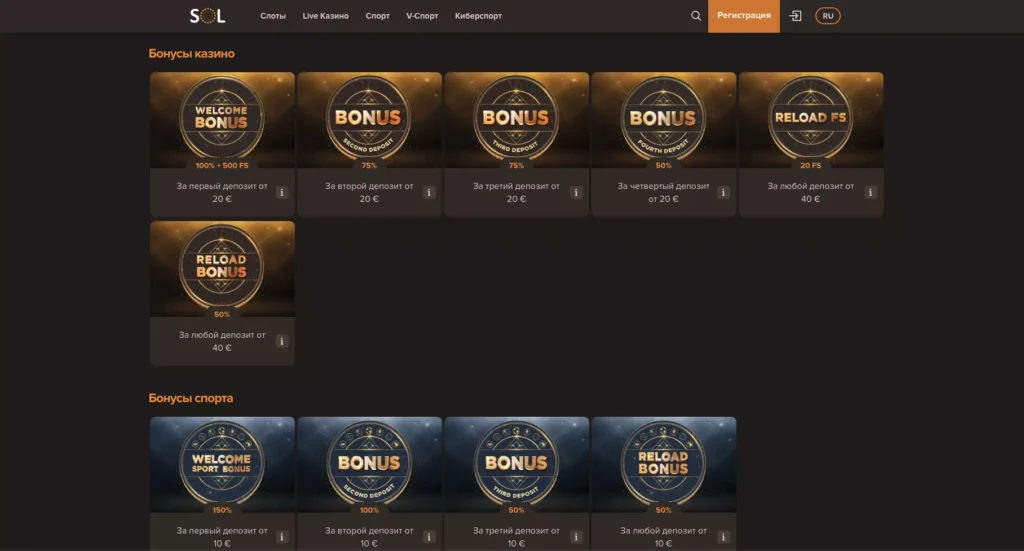1024x551 pixels.
Task: Show info for third deposit casino bonus
Action: click(x=576, y=193)
